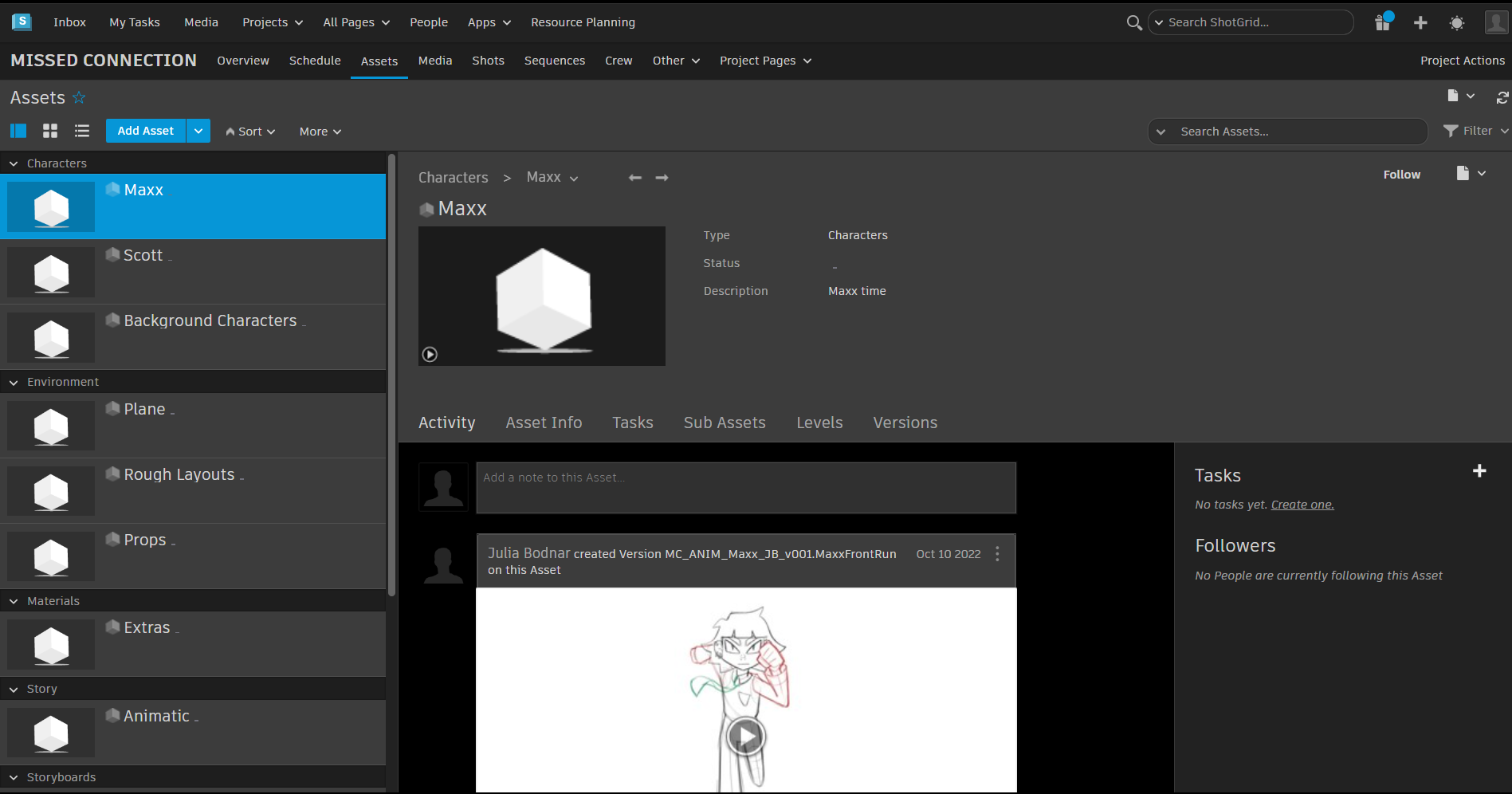
Task: Switch to list view icon
Action: 82,131
